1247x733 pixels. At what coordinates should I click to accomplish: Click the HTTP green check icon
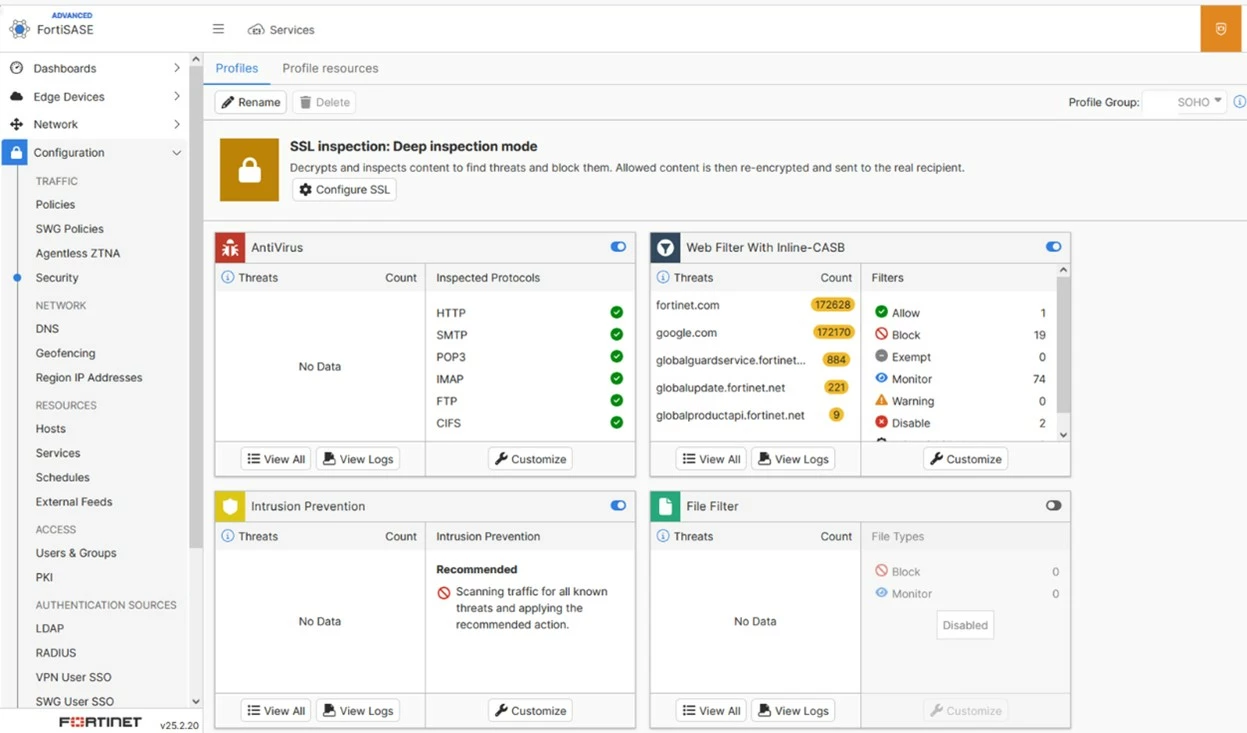click(x=617, y=313)
